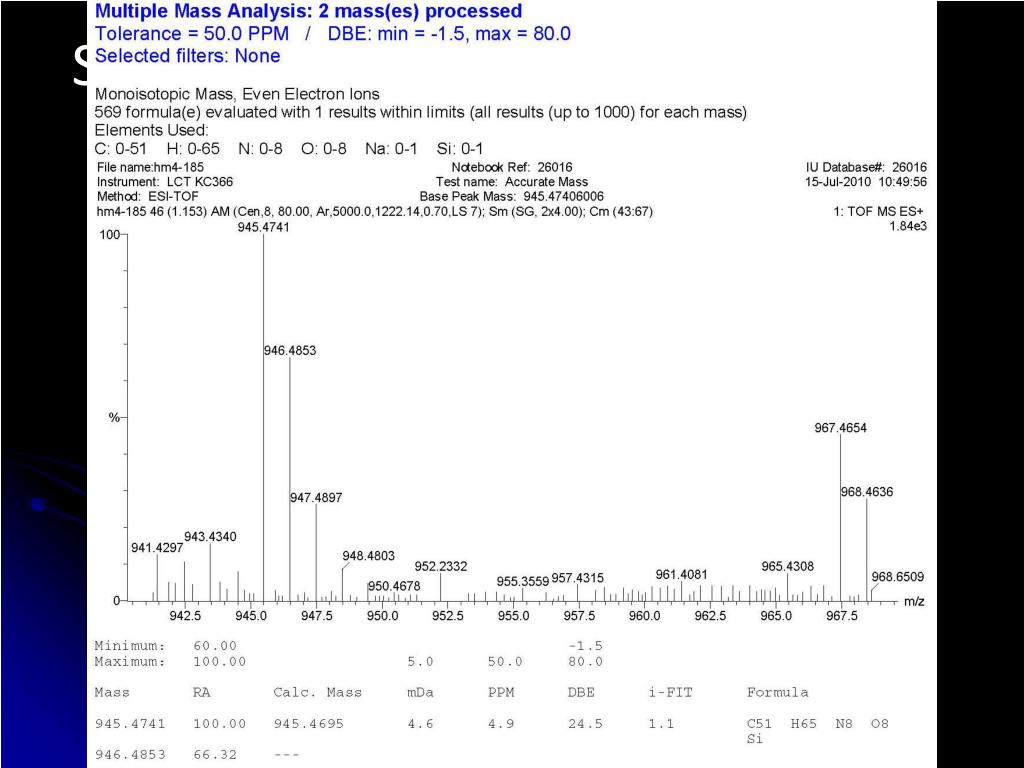The width and height of the screenshot is (1024, 768).
Task: Click the Method: ESI-TOF text
Action: click(x=148, y=196)
